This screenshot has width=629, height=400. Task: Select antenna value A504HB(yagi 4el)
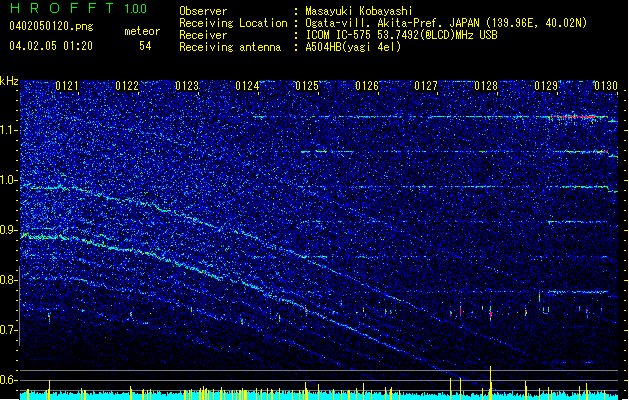tap(353, 47)
